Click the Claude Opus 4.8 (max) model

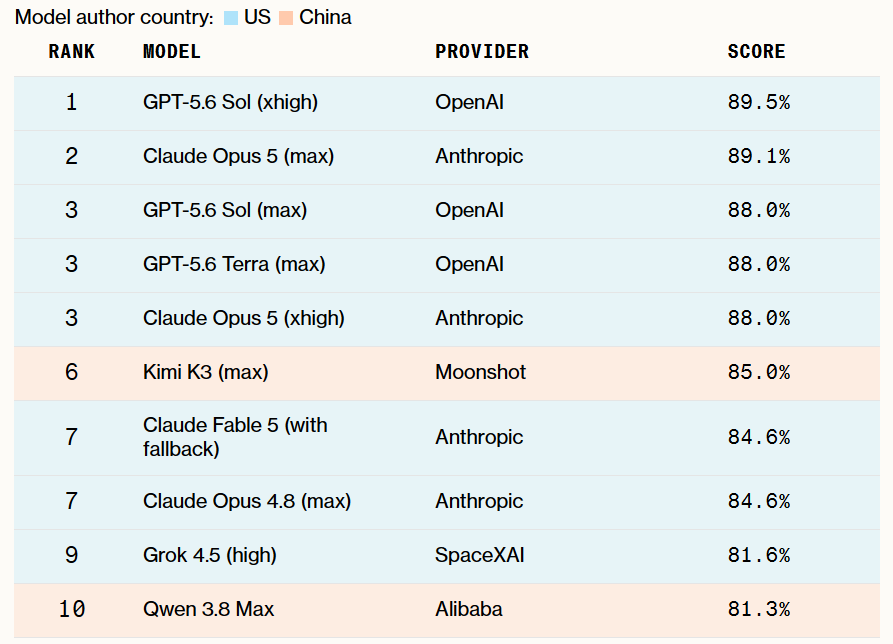(247, 502)
